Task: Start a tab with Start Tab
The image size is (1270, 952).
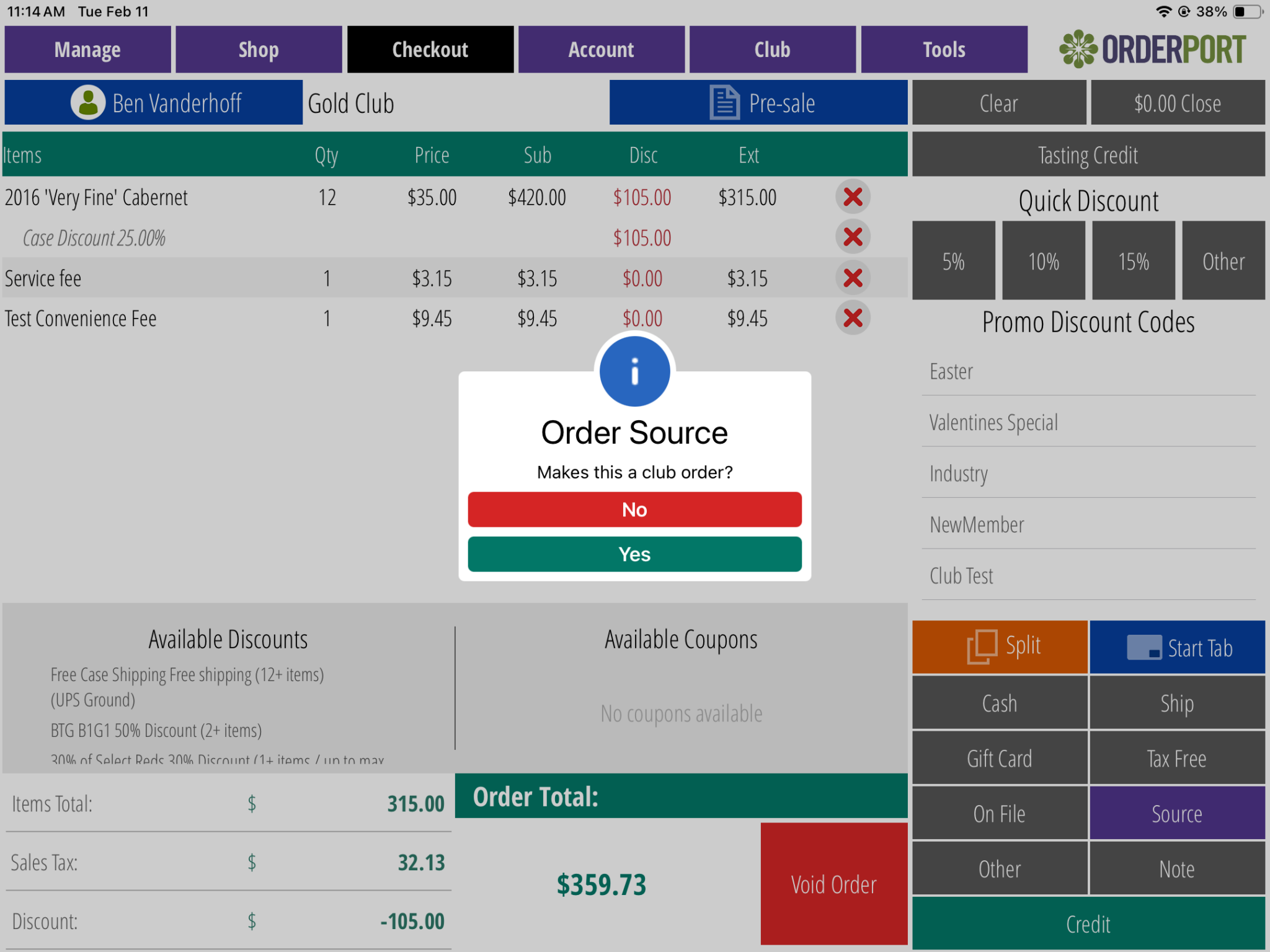Action: (x=1177, y=646)
